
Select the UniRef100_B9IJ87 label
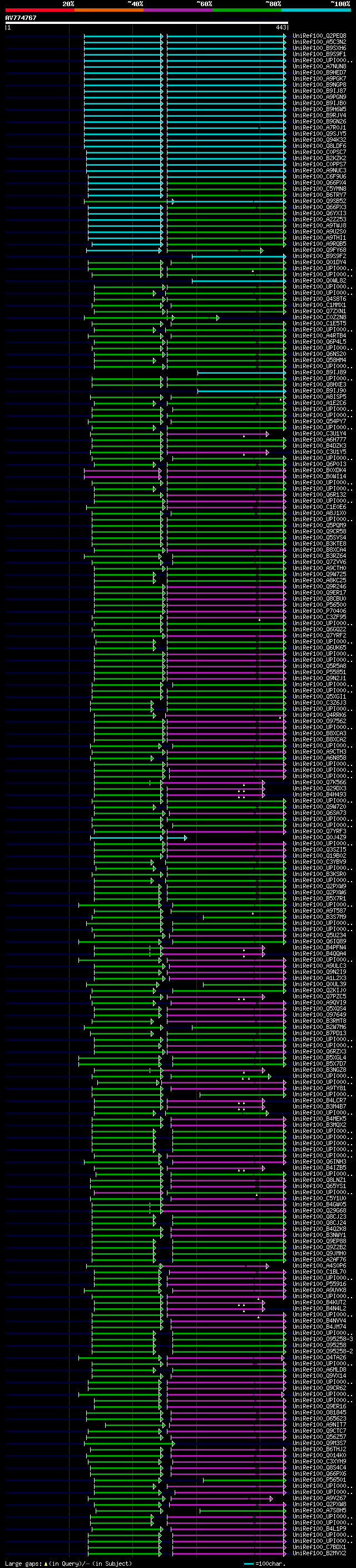pyautogui.click(x=319, y=91)
